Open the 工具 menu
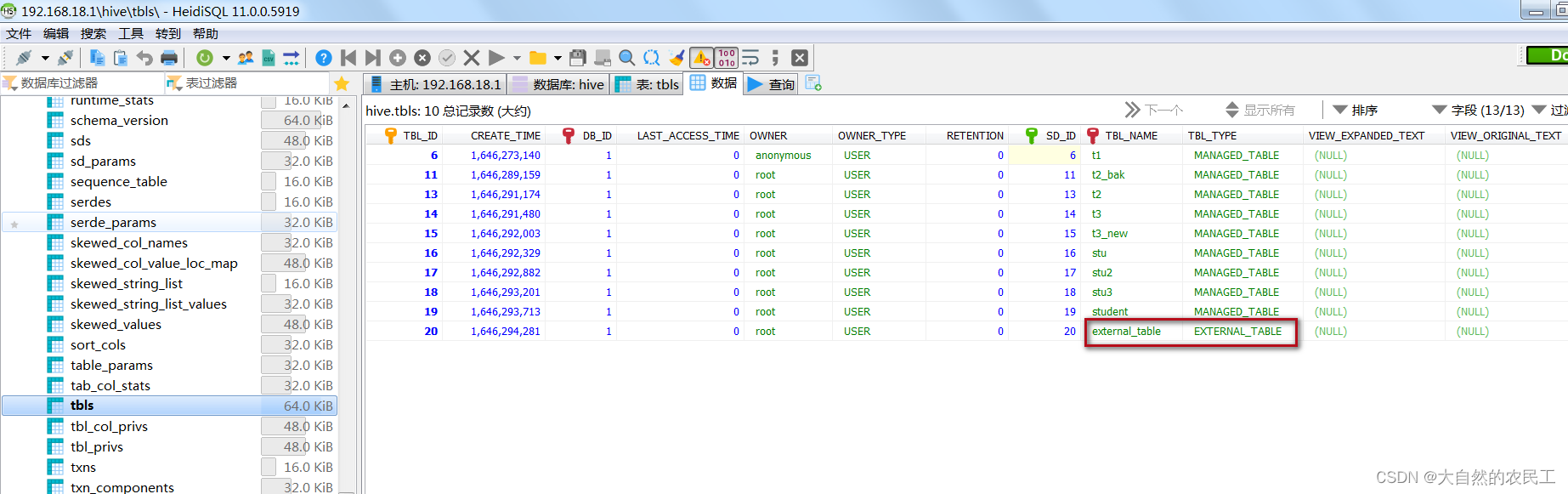Viewport: 1568px width, 494px height. tap(131, 34)
